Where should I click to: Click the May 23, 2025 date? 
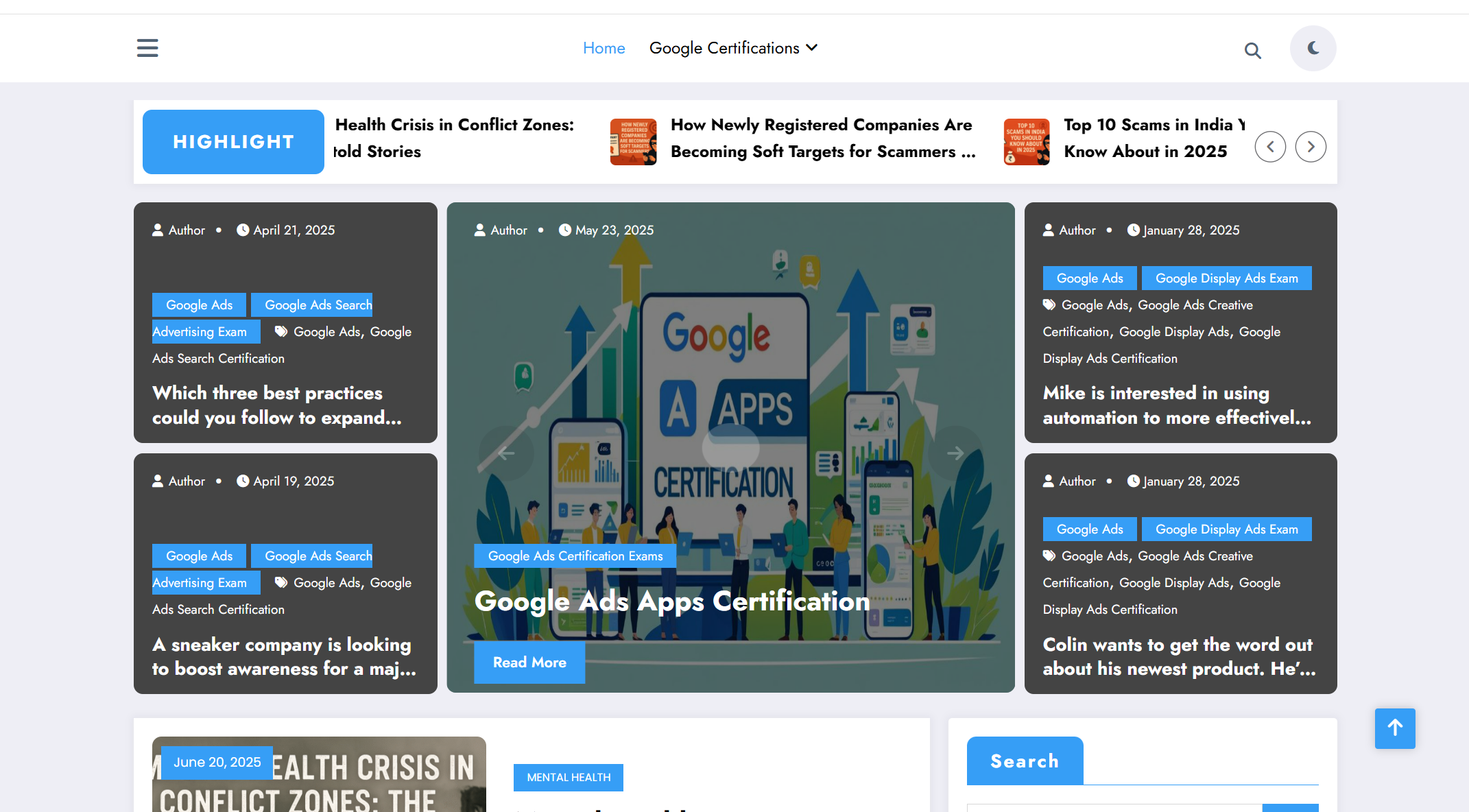coord(606,230)
